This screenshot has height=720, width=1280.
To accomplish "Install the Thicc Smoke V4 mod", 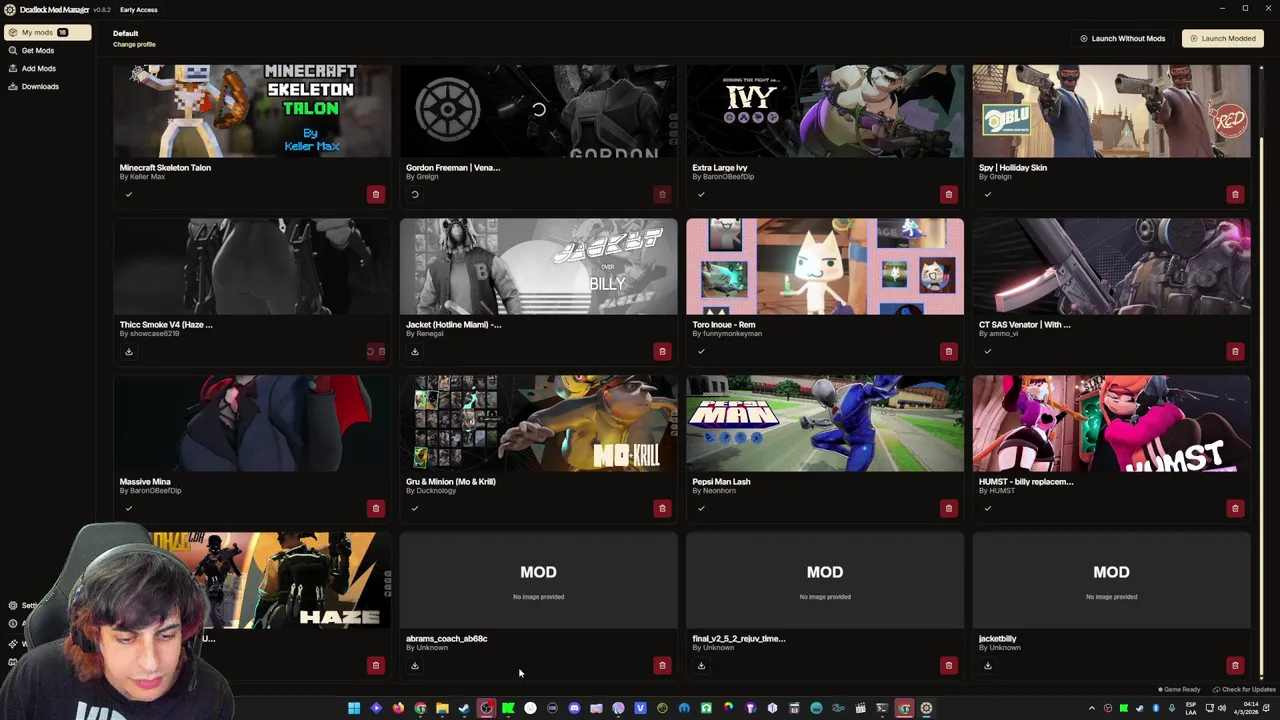I will (x=128, y=351).
